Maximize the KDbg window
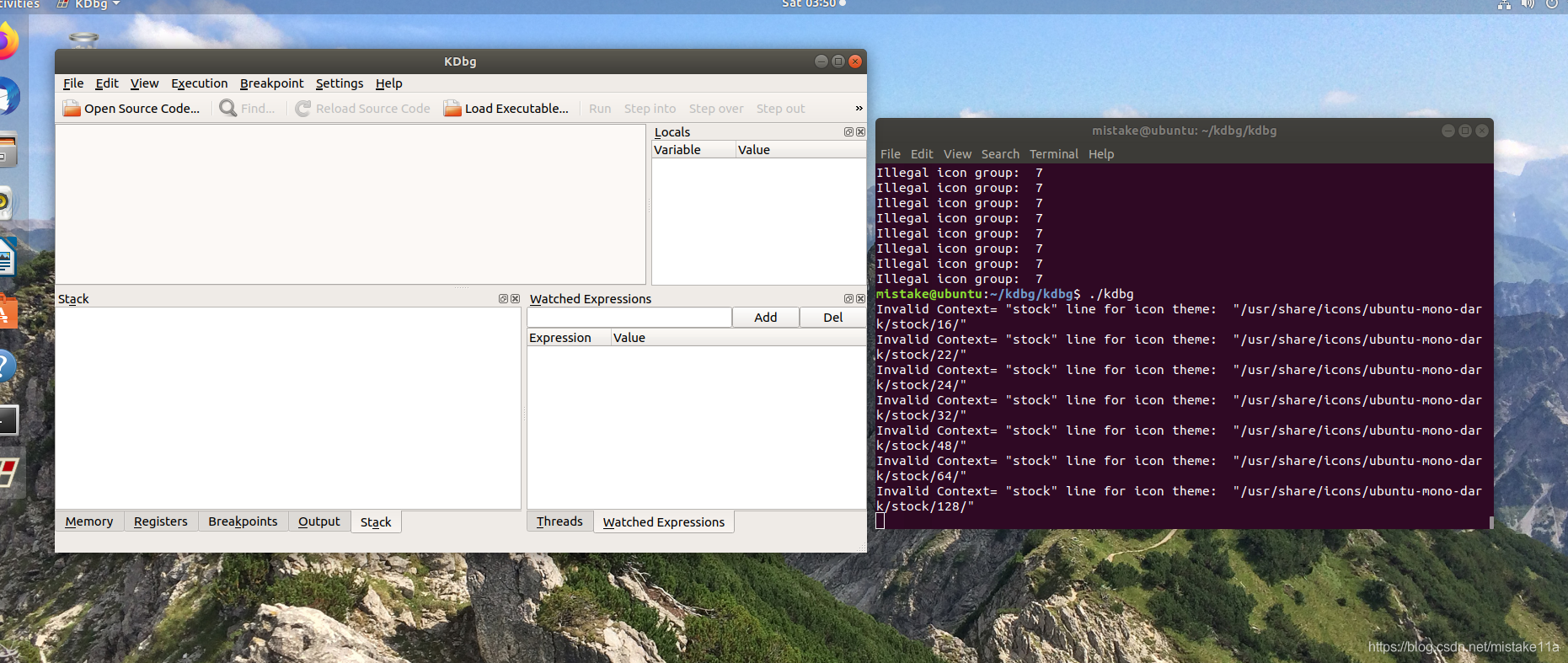The height and width of the screenshot is (663, 1568). click(838, 61)
